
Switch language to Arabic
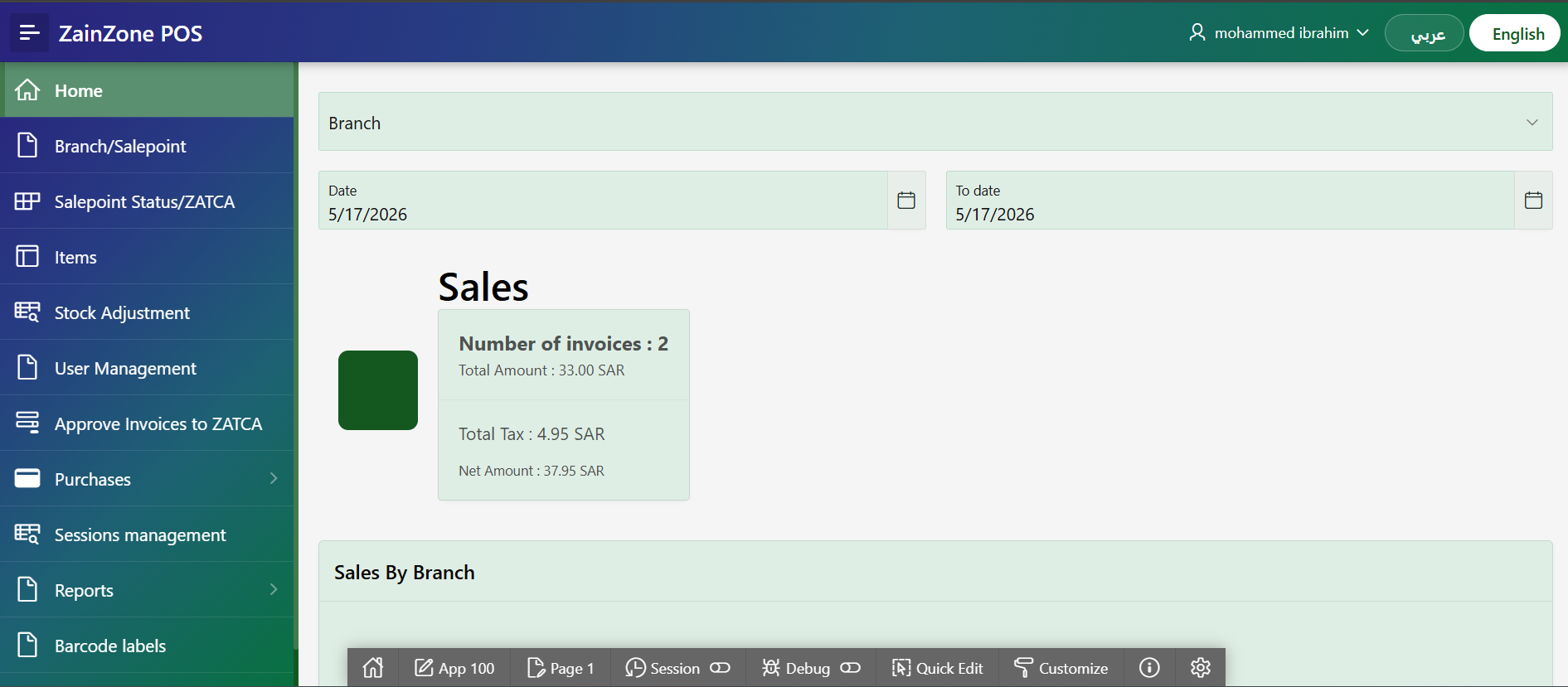pos(1425,33)
